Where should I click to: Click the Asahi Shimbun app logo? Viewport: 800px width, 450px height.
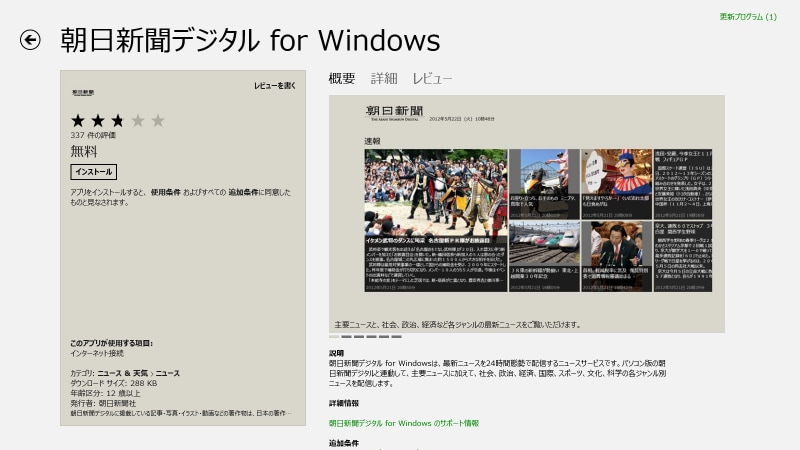pos(83,91)
